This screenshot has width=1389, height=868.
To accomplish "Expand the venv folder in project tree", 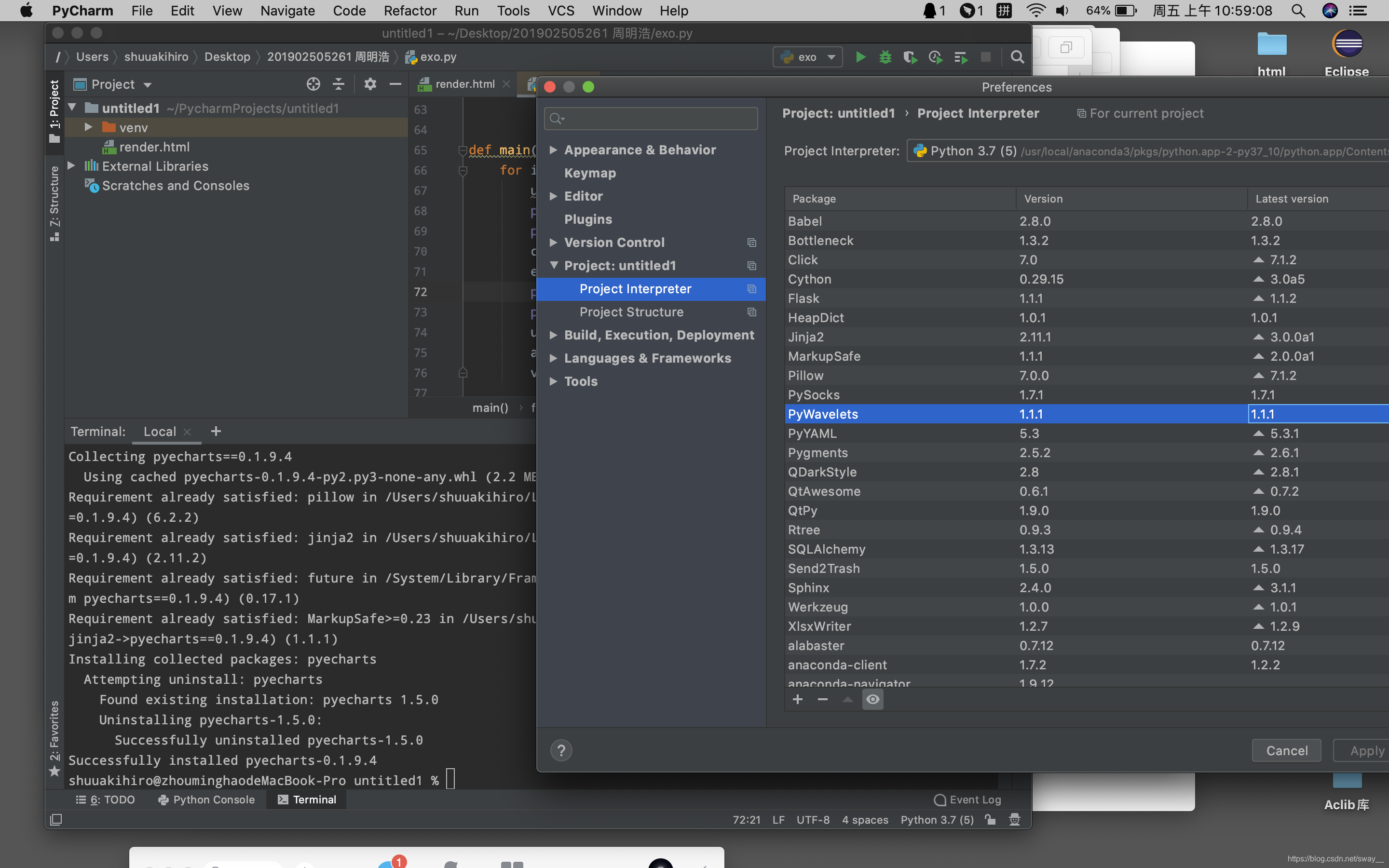I will click(x=88, y=127).
